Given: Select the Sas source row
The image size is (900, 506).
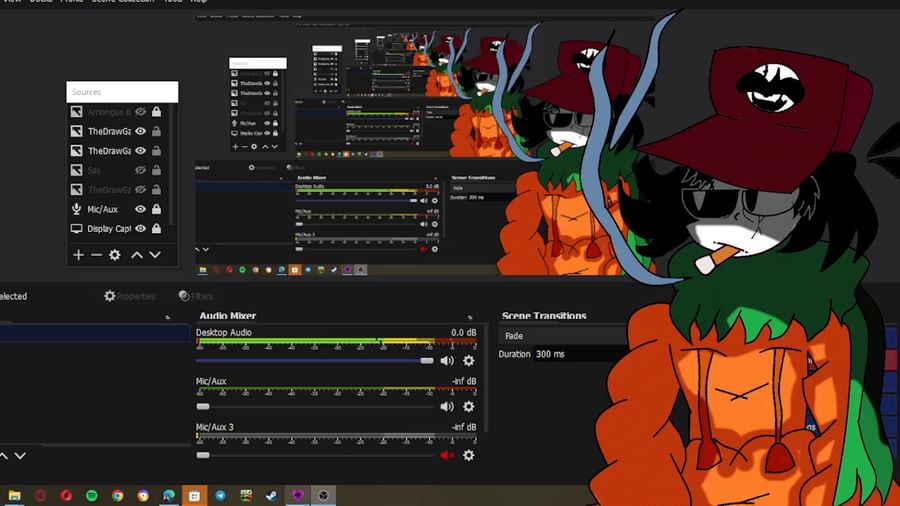Looking at the screenshot, I should click(x=117, y=170).
